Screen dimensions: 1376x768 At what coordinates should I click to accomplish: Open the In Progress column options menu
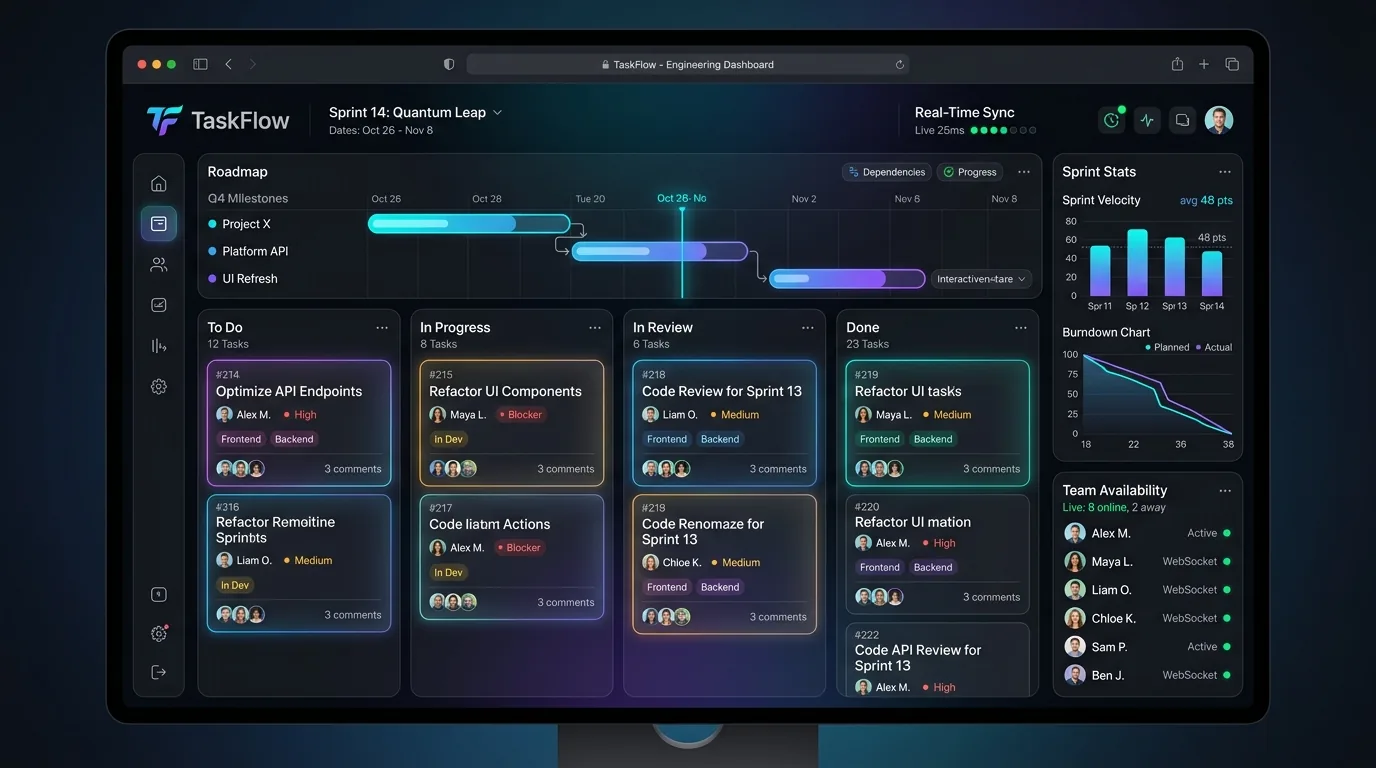pyautogui.click(x=595, y=328)
